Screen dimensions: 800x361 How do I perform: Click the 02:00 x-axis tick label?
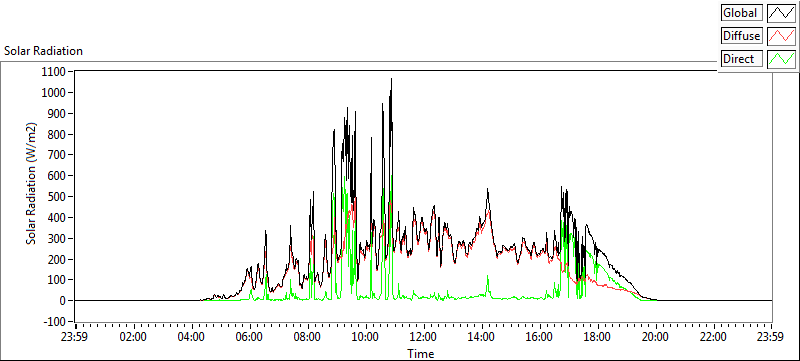tap(134, 337)
